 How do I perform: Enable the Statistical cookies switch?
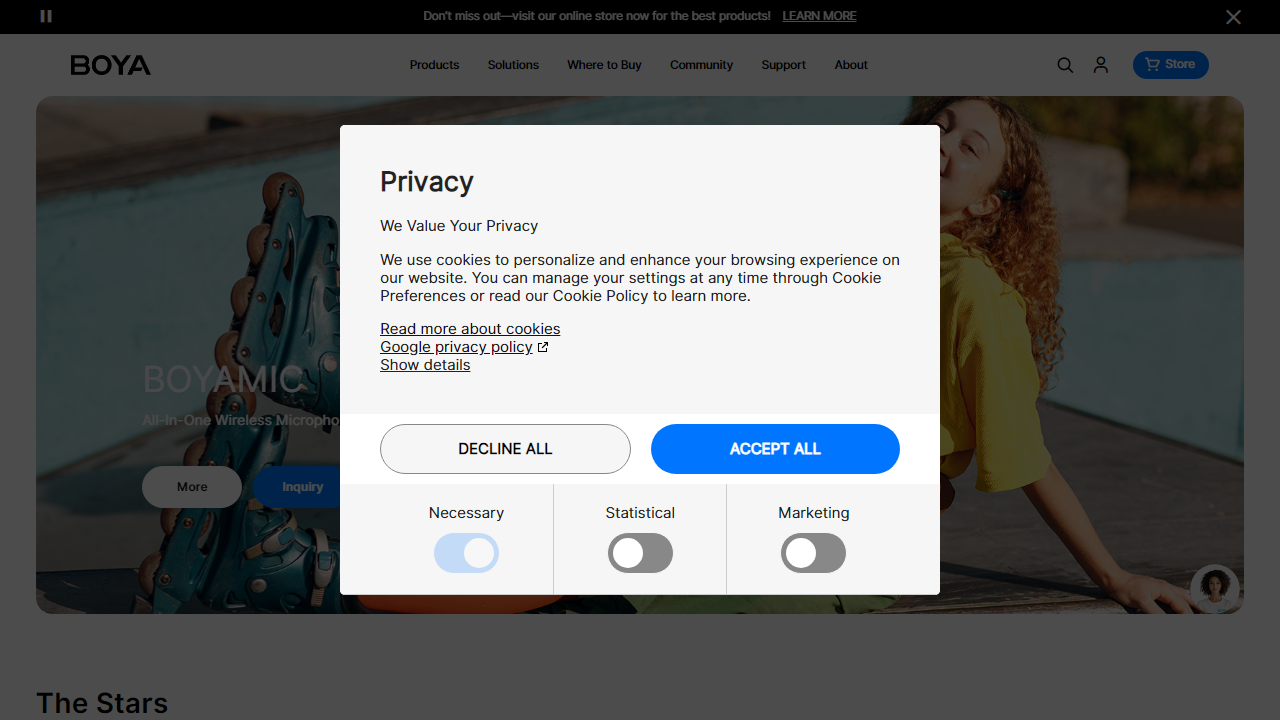point(640,553)
